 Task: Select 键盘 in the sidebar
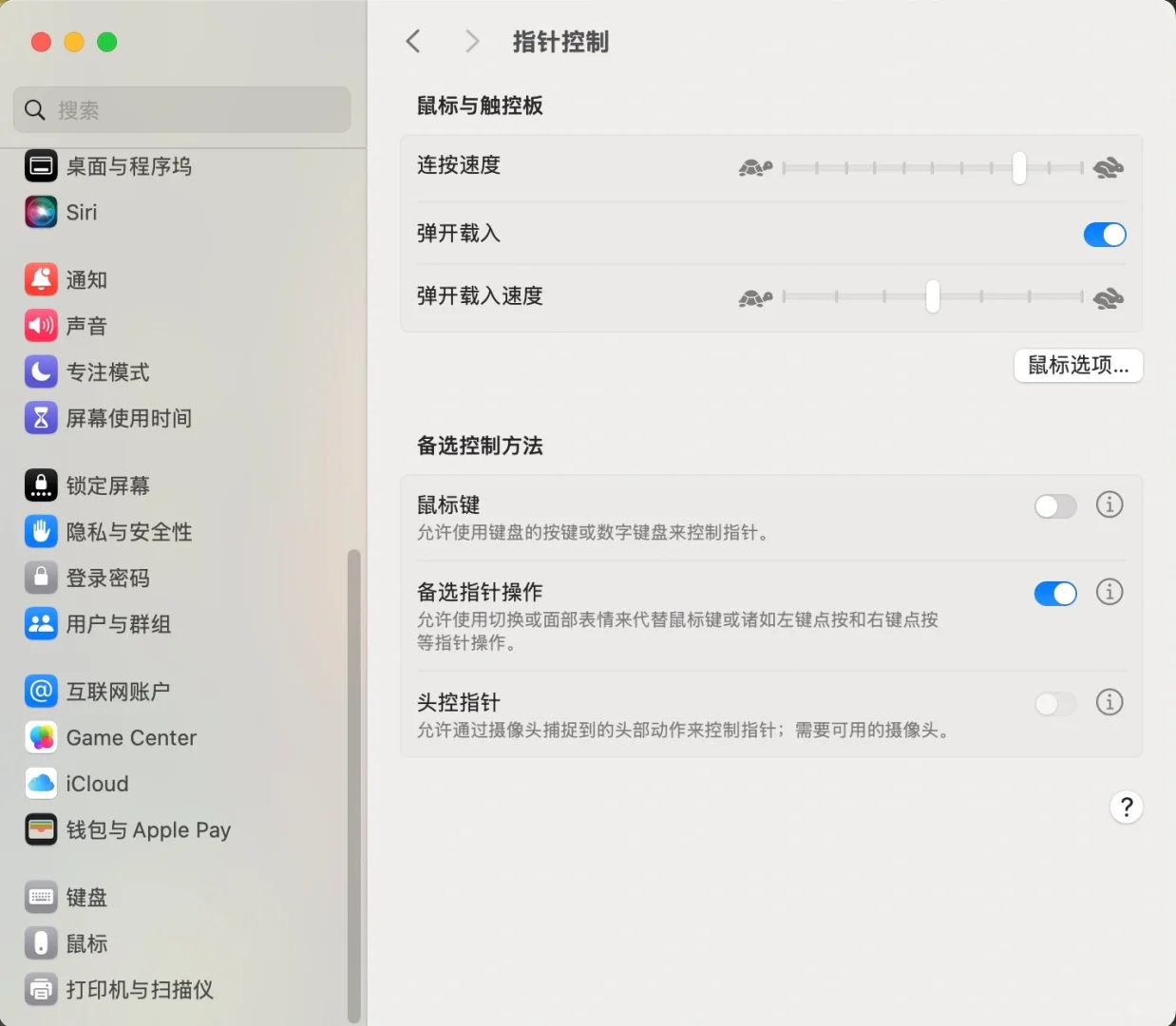tap(41, 897)
